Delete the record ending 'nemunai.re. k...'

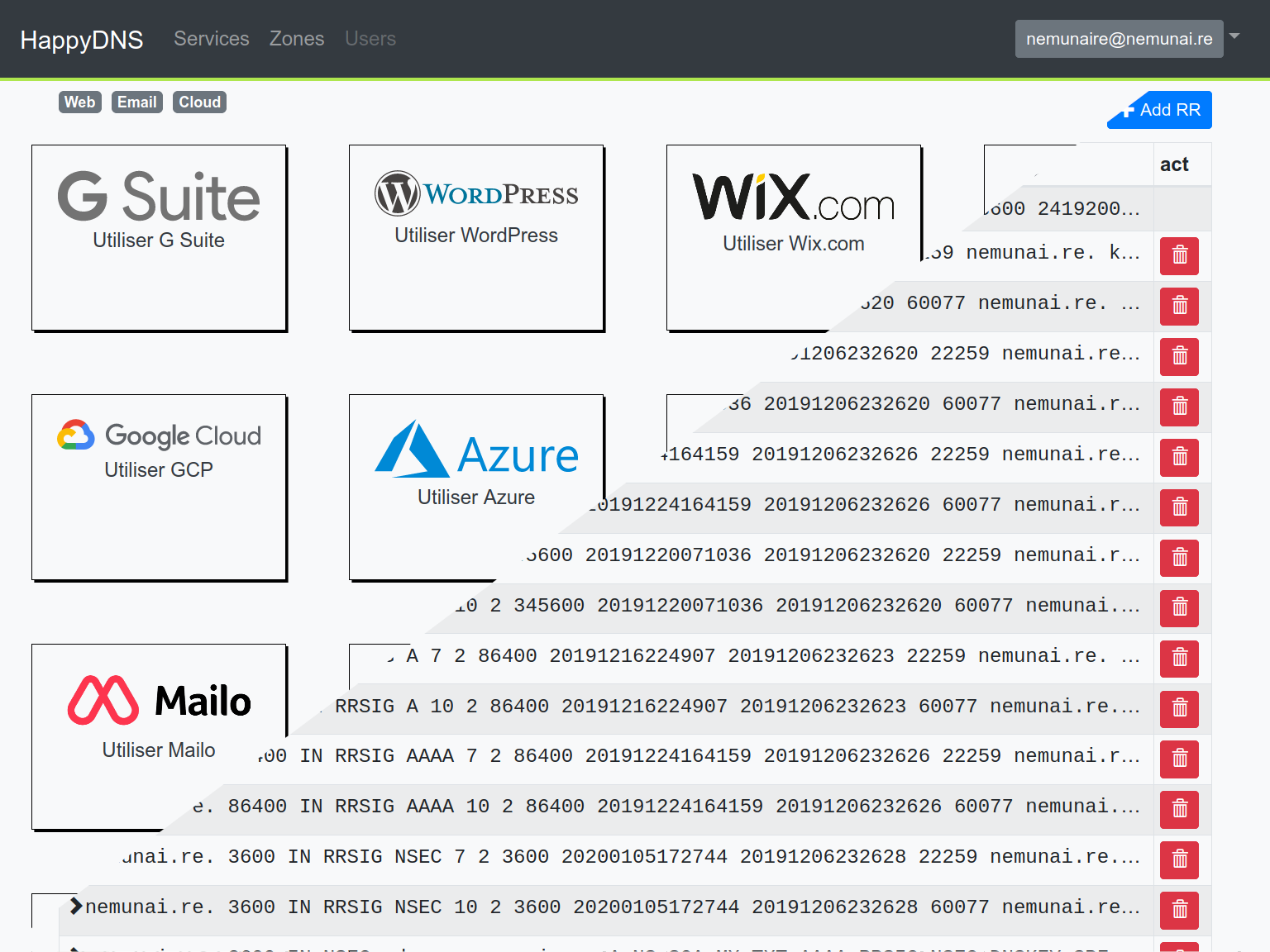pyautogui.click(x=1179, y=255)
